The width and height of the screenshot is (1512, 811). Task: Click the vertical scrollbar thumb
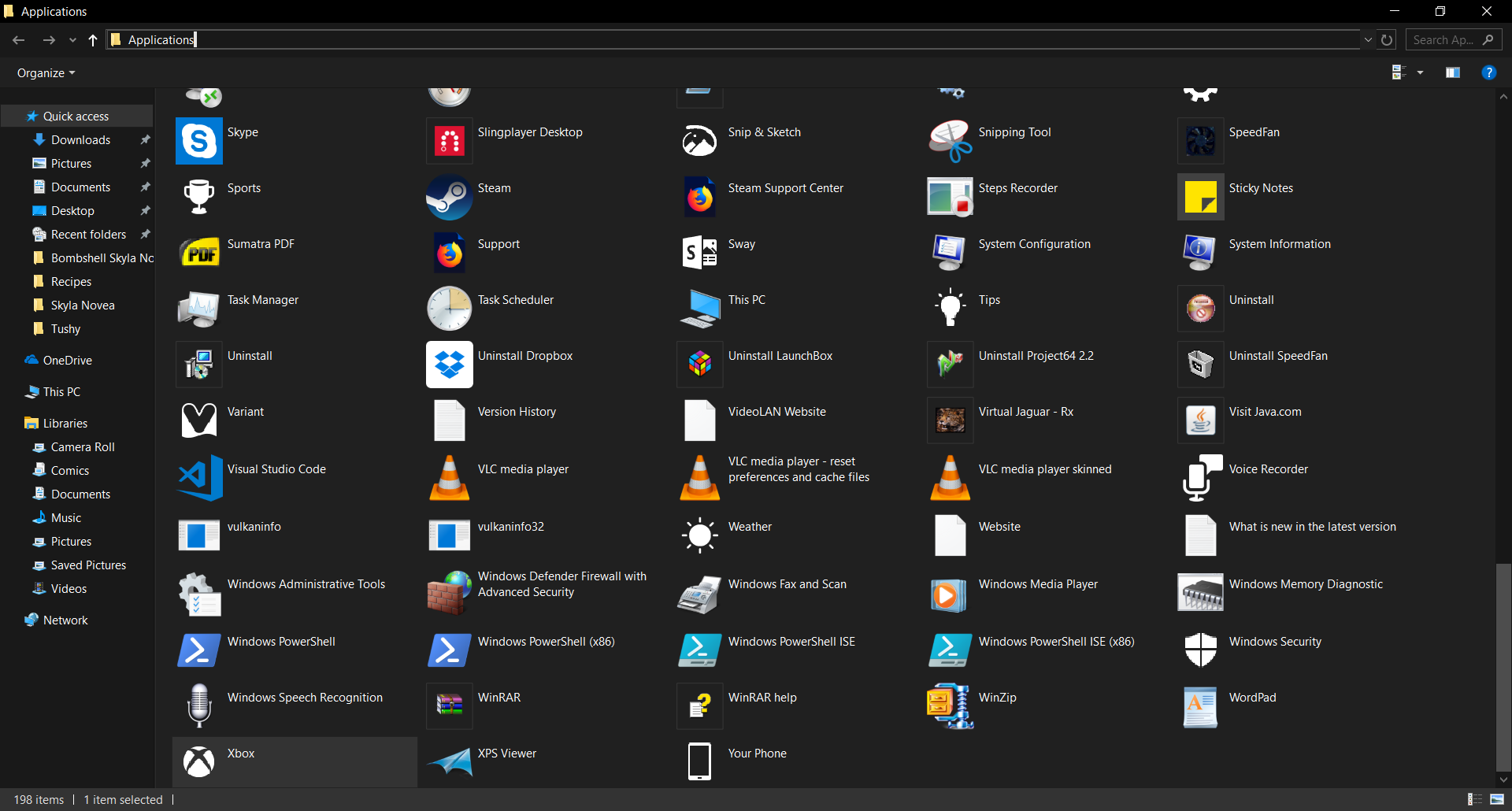[1503, 667]
